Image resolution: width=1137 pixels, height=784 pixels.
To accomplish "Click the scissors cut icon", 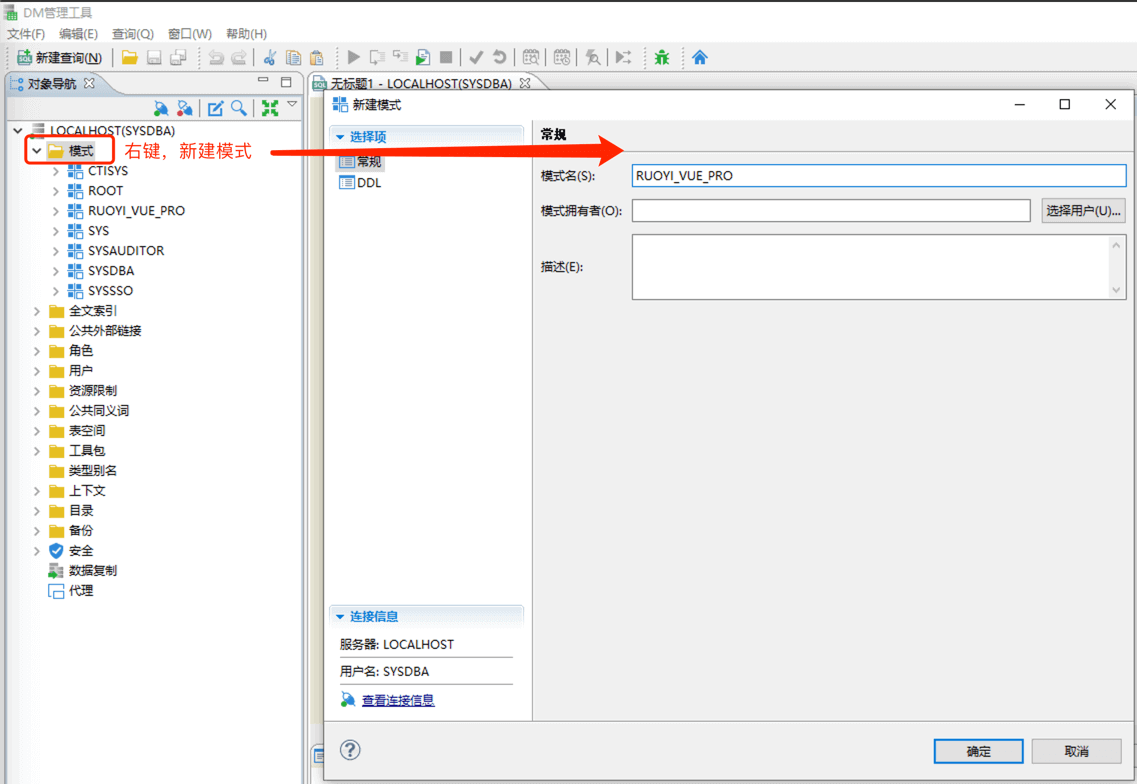I will coord(269,58).
